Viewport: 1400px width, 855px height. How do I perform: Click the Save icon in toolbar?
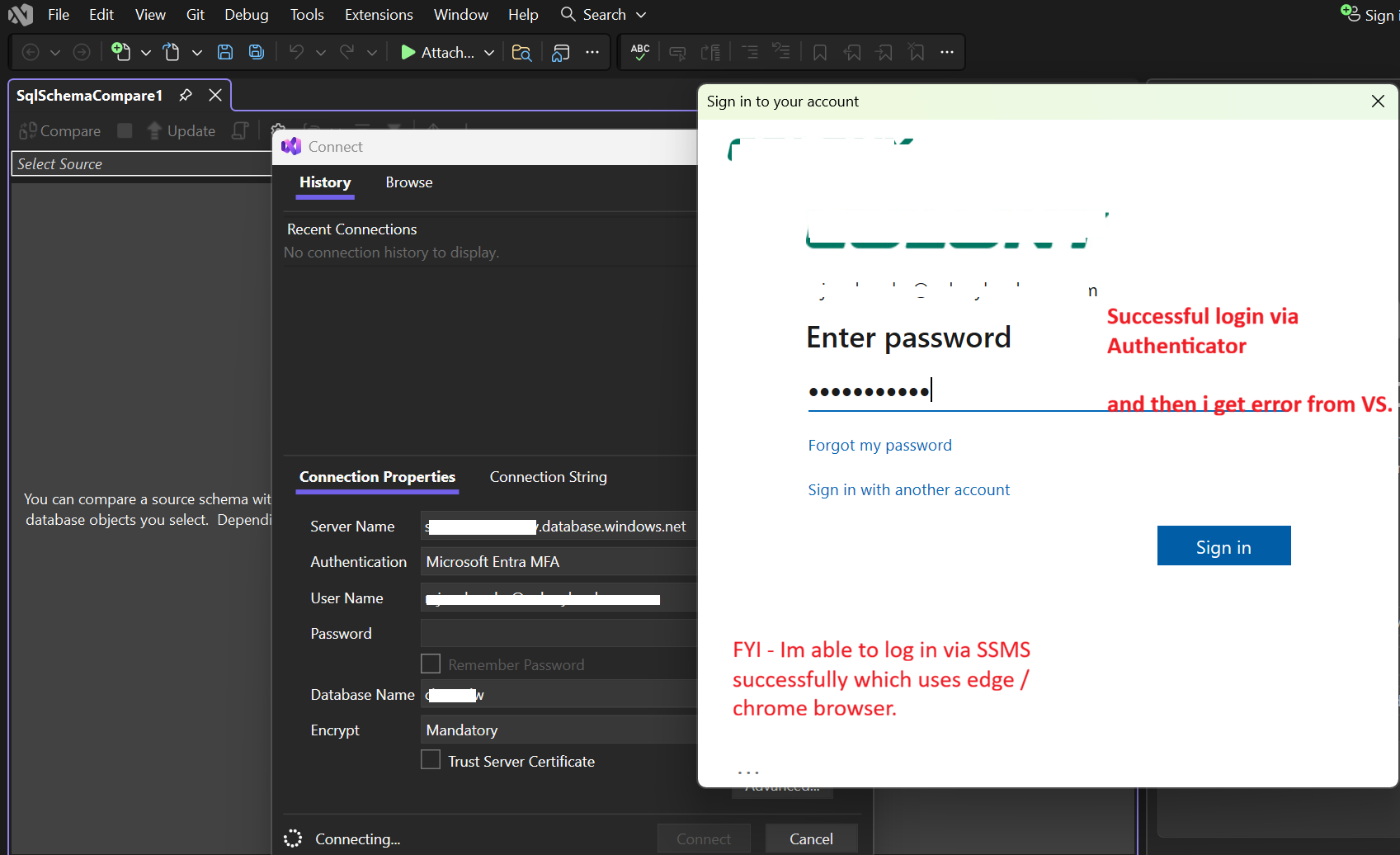[224, 52]
